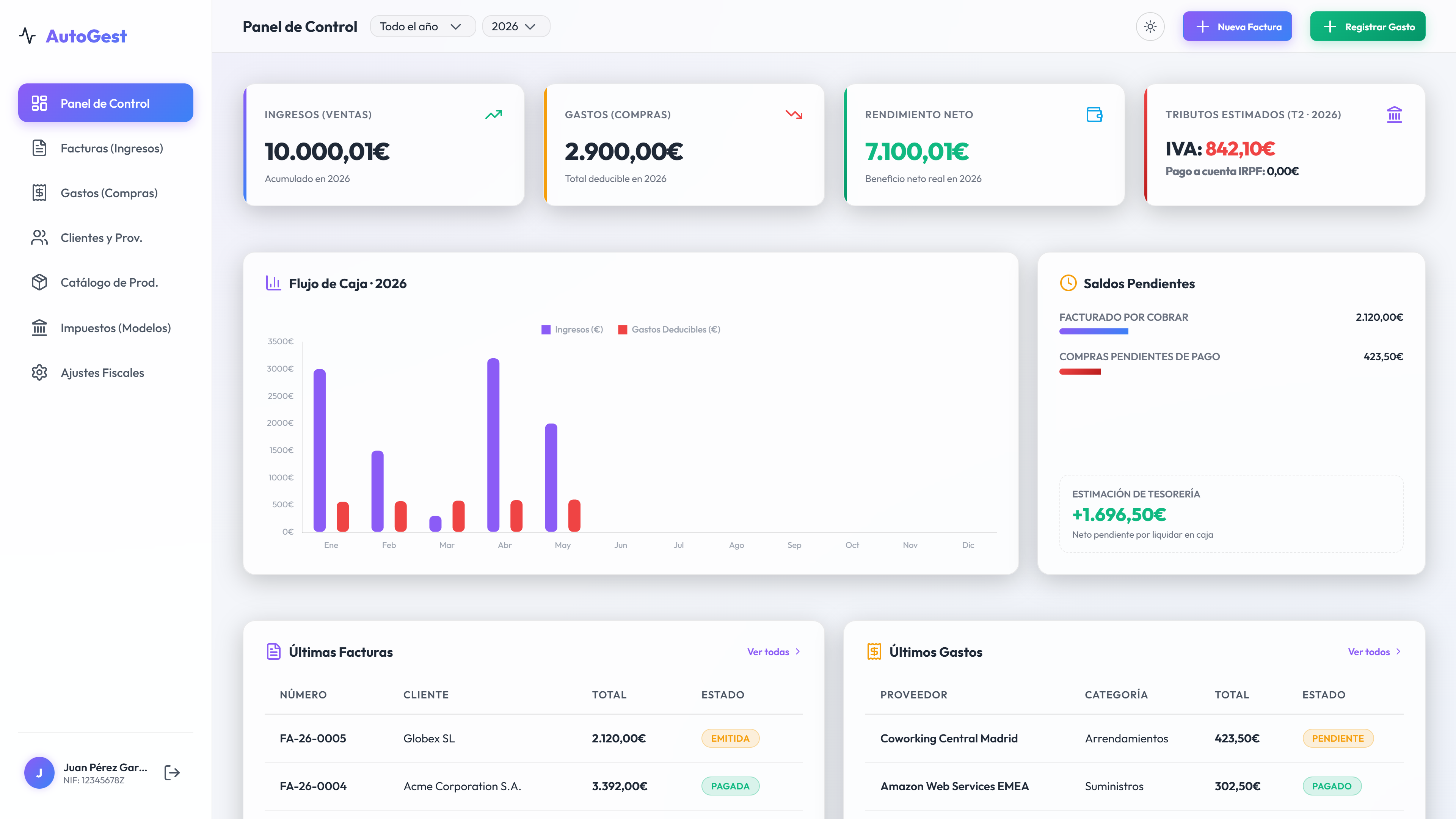This screenshot has width=1456, height=819.
Task: Navigate to Clientes y Prov.
Action: 106,237
